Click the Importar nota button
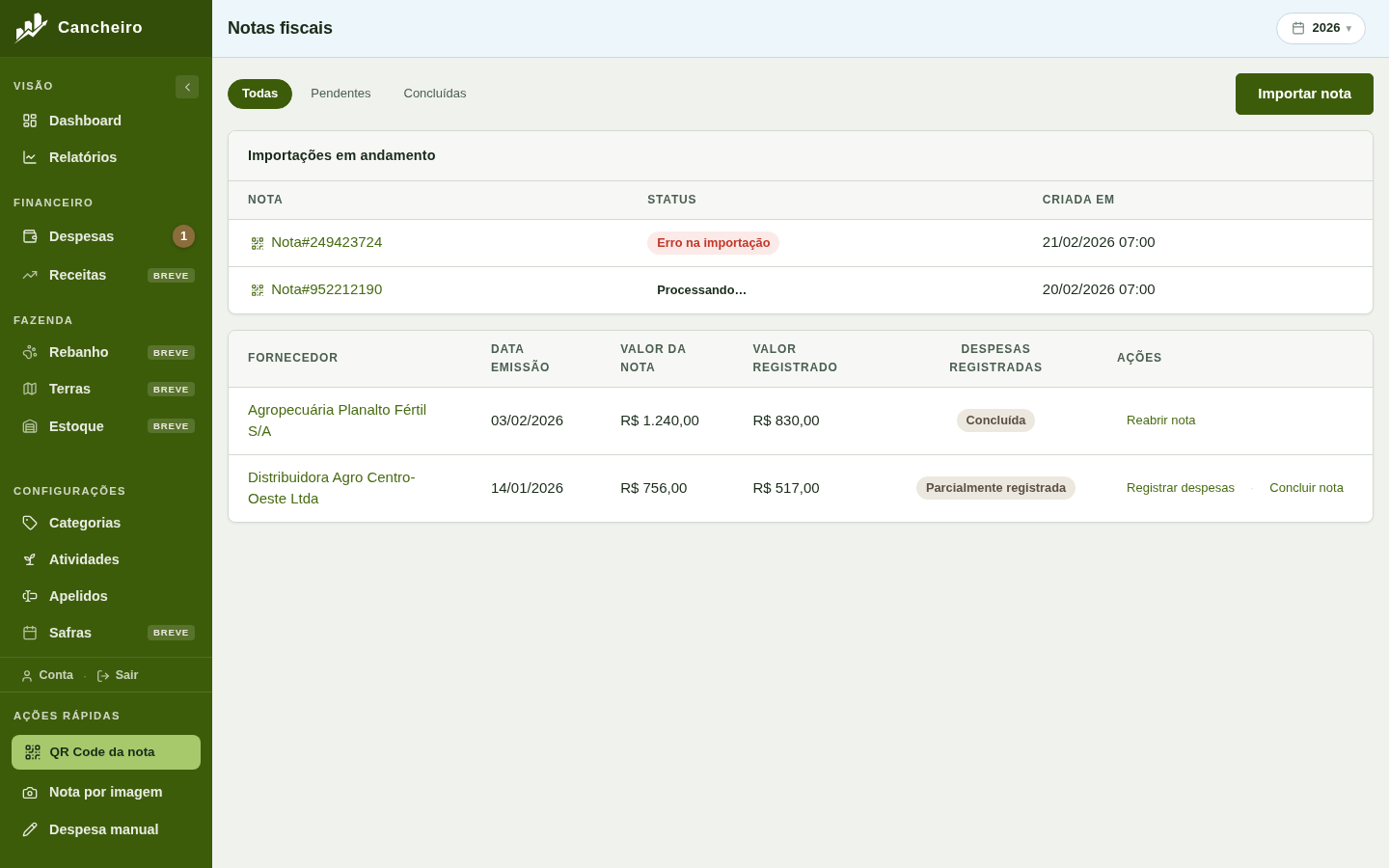Image resolution: width=1389 pixels, height=868 pixels. click(x=1304, y=94)
